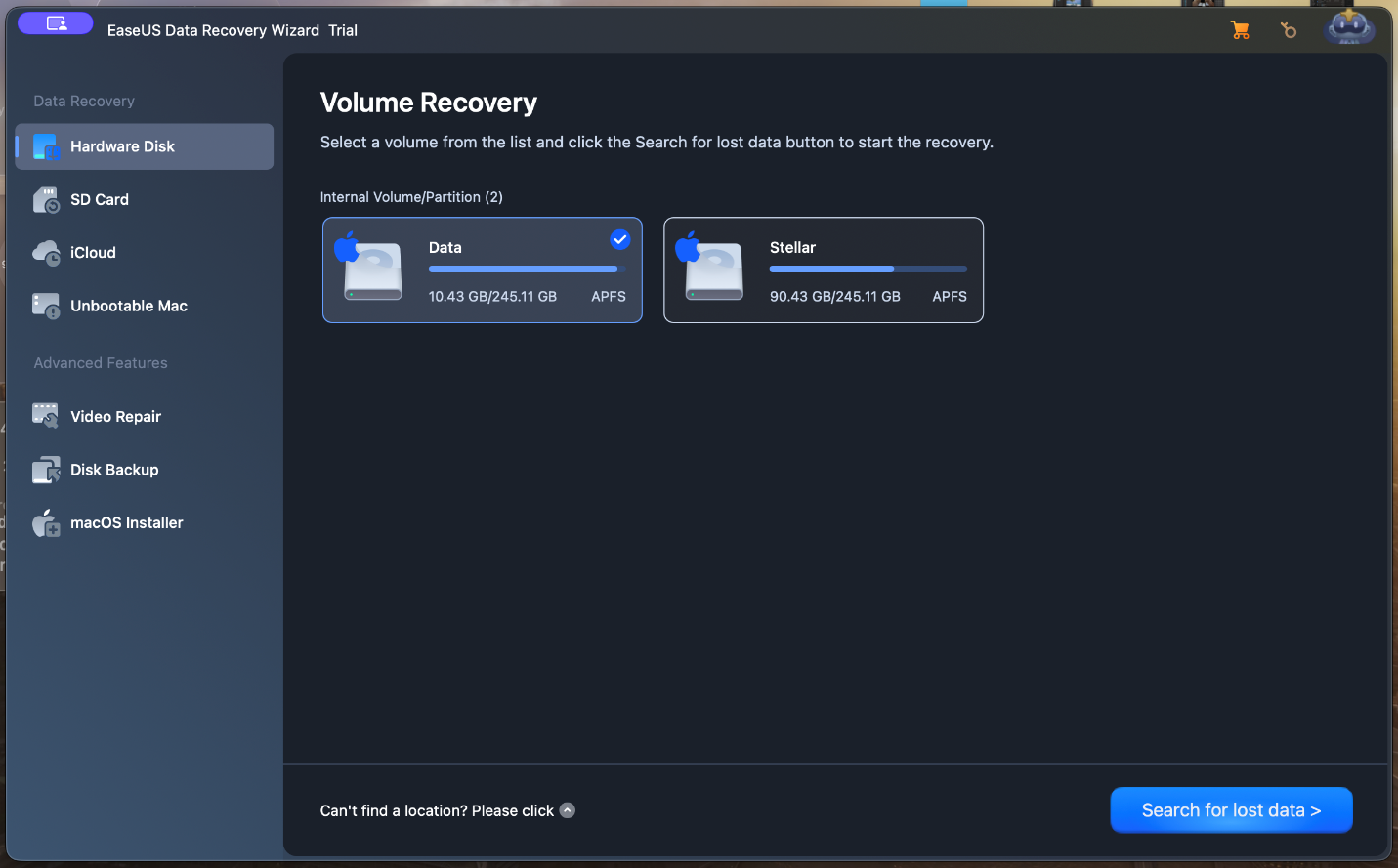Viewport: 1398px width, 868px height.
Task: Launch the Video Repair feature
Action: pyautogui.click(x=115, y=416)
